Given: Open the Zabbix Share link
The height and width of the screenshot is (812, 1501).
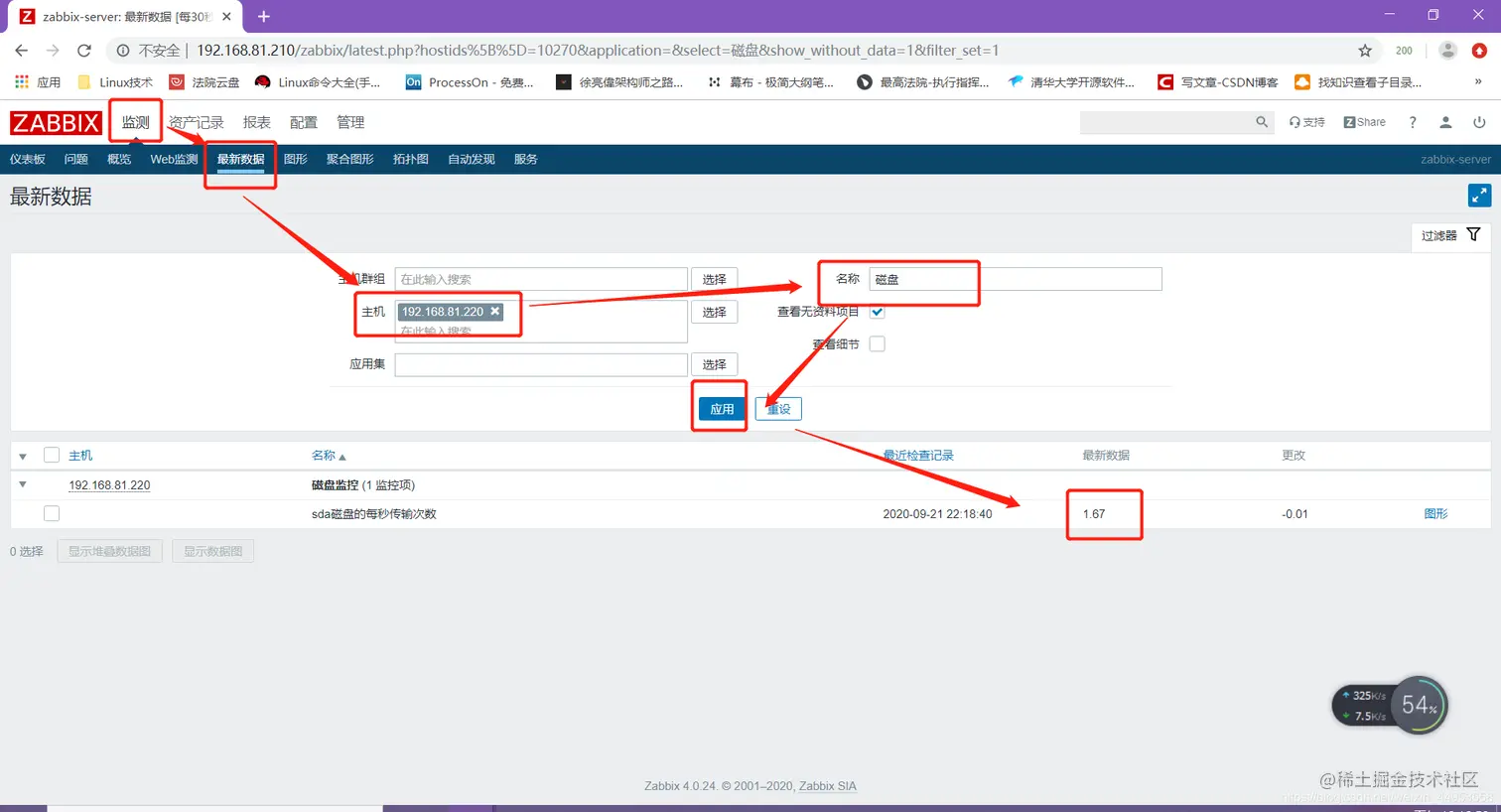Looking at the screenshot, I should (x=1364, y=122).
